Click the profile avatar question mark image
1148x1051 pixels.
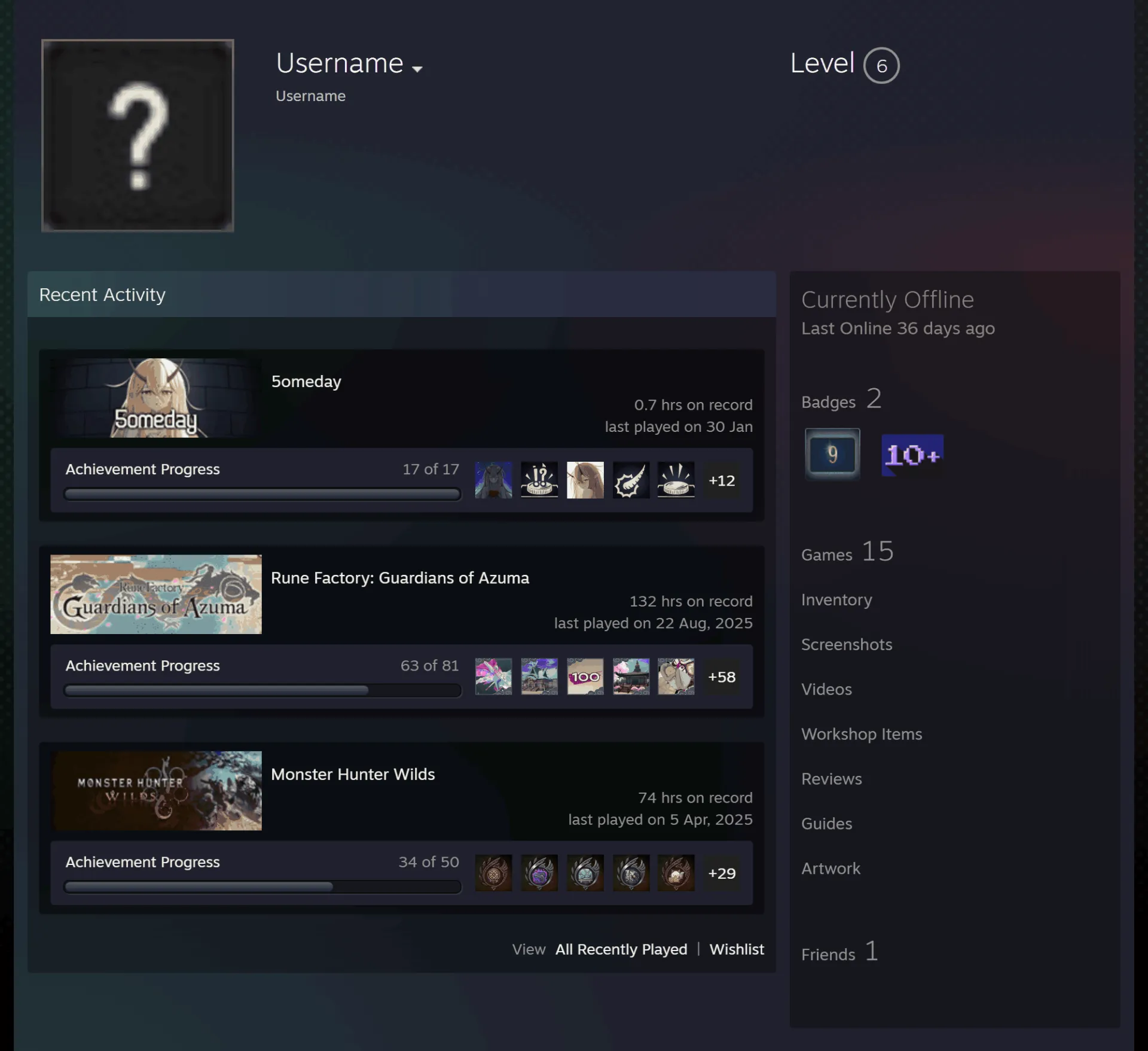[x=138, y=135]
